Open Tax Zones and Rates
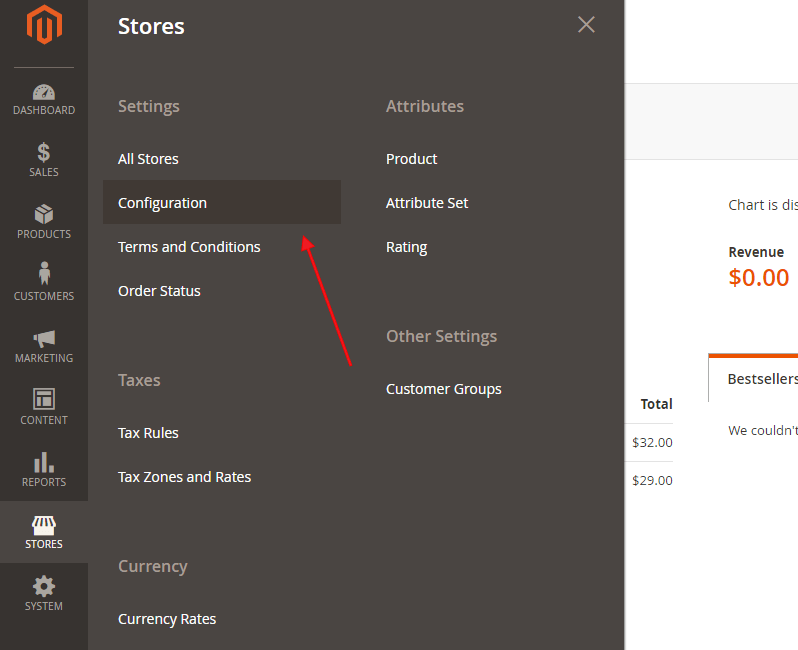This screenshot has height=650, width=798. click(184, 477)
